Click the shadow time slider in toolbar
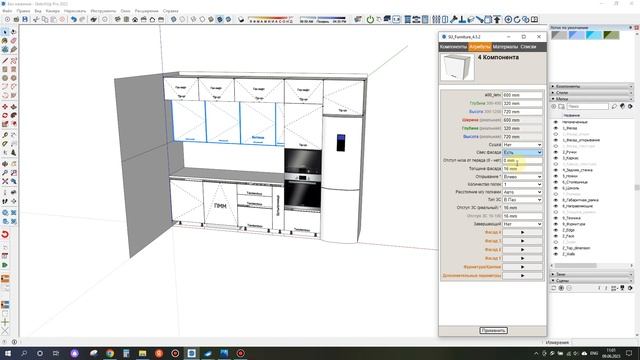 [x=322, y=19]
